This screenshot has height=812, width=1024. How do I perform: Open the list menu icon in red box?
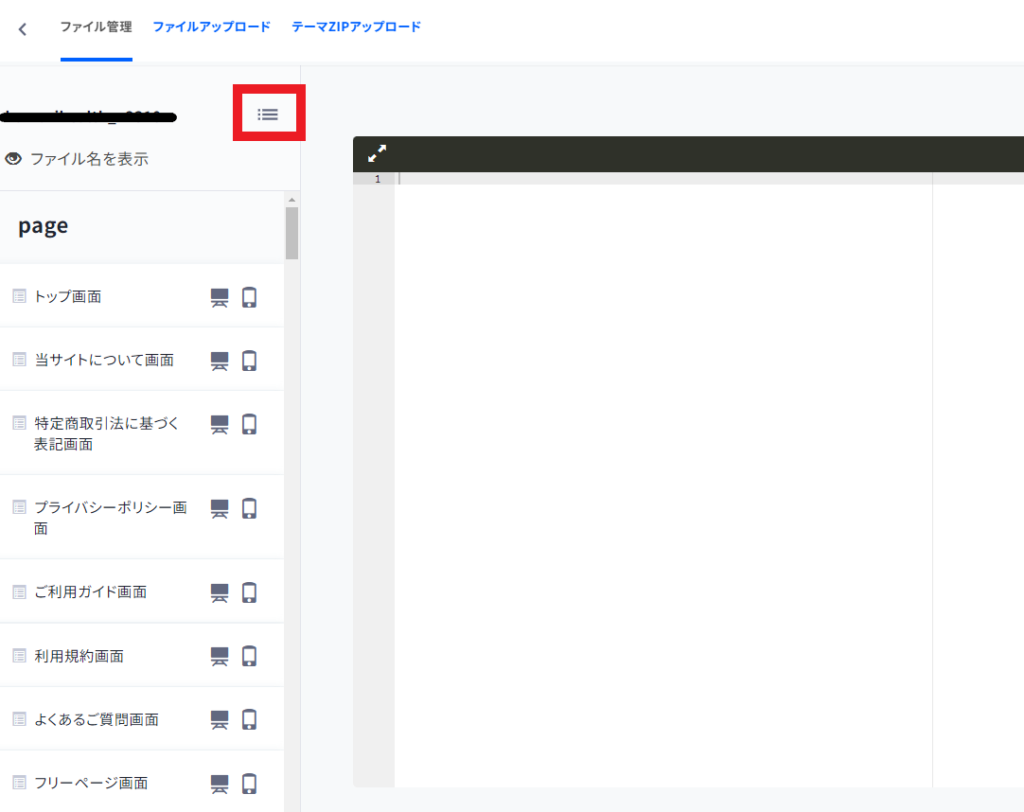[268, 114]
